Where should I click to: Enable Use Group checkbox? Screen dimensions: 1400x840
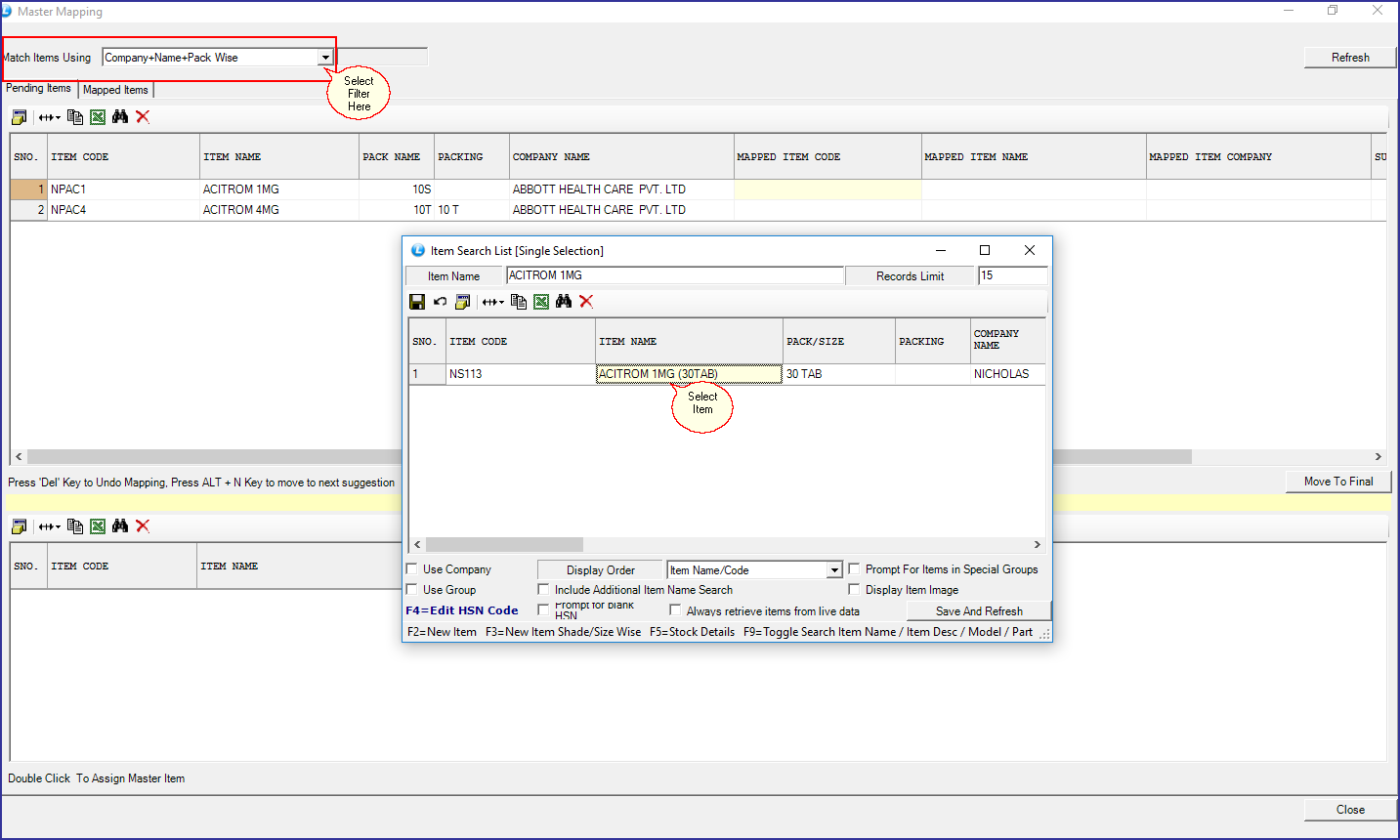[x=412, y=589]
